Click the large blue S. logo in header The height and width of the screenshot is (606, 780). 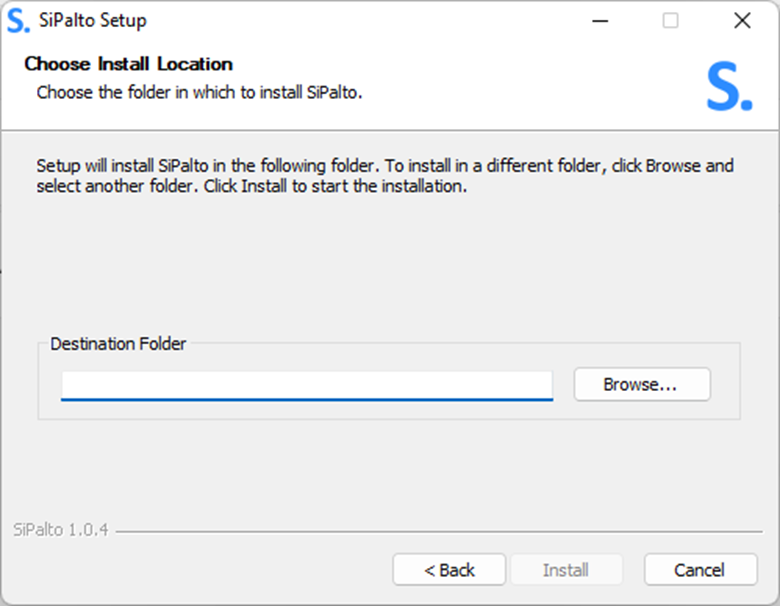729,87
